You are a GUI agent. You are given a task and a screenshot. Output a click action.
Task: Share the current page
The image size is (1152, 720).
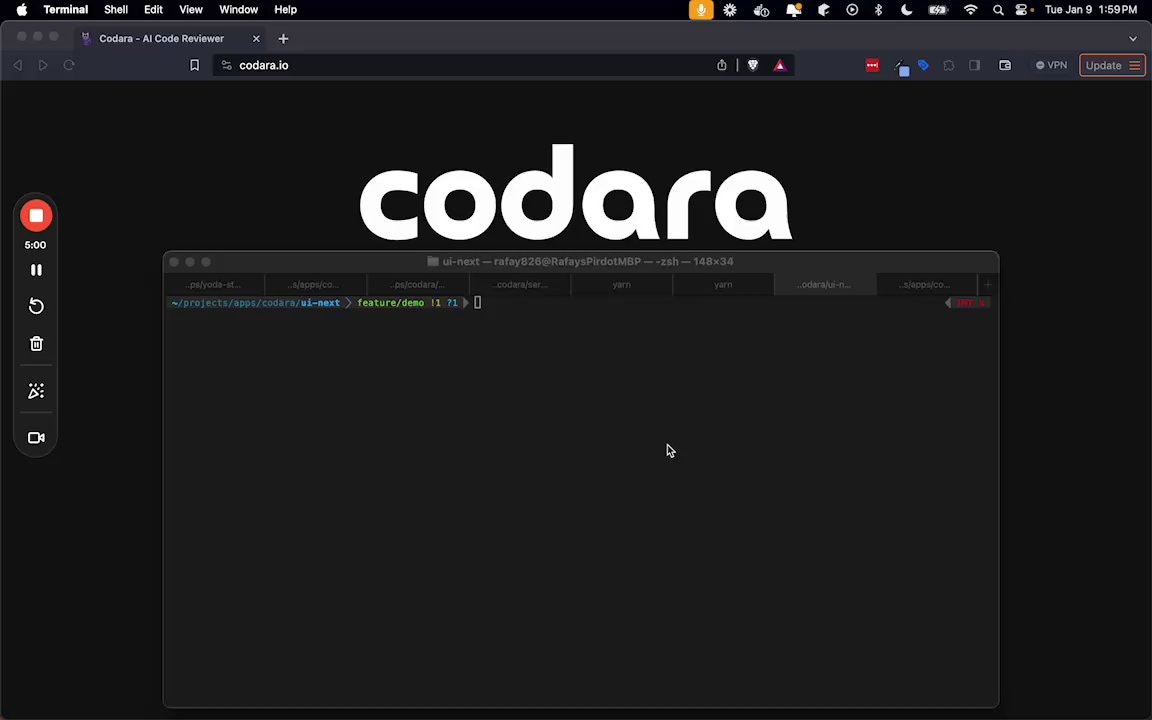[721, 65]
